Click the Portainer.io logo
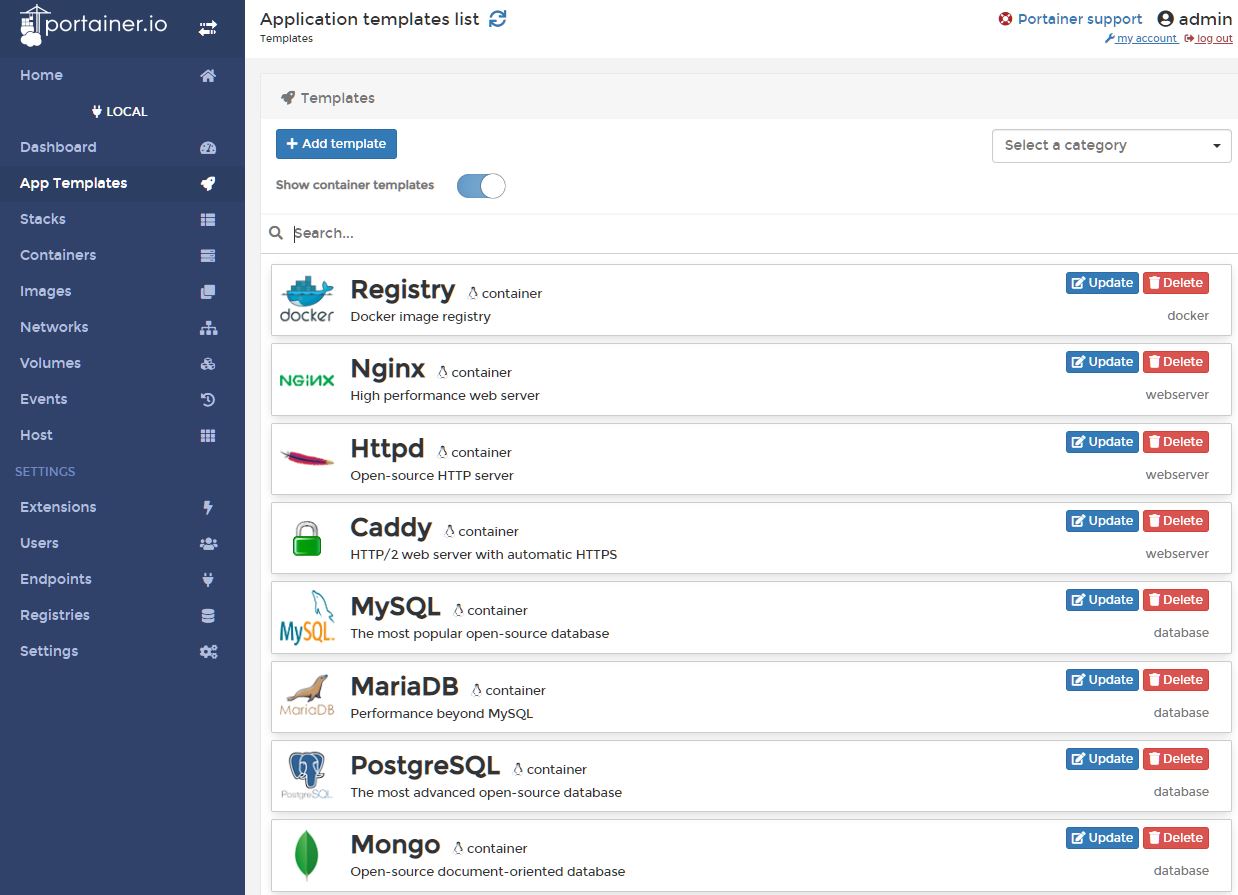Image resolution: width=1238 pixels, height=895 pixels. pos(93,26)
